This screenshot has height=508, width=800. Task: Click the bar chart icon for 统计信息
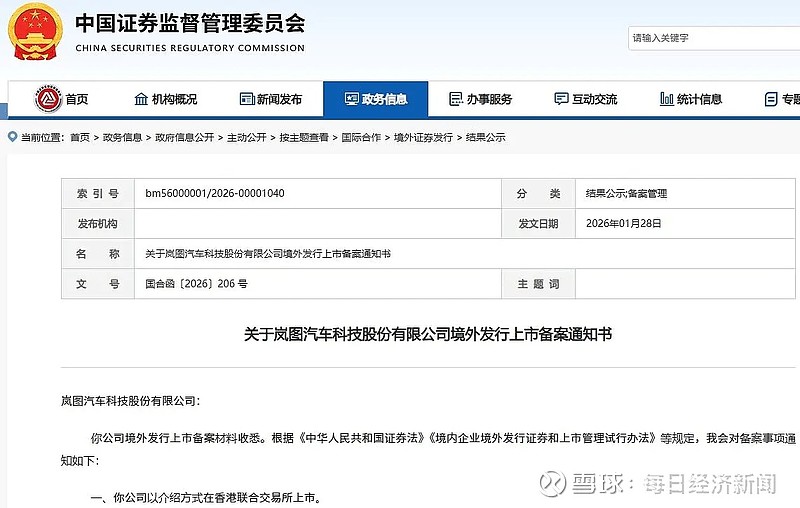666,99
